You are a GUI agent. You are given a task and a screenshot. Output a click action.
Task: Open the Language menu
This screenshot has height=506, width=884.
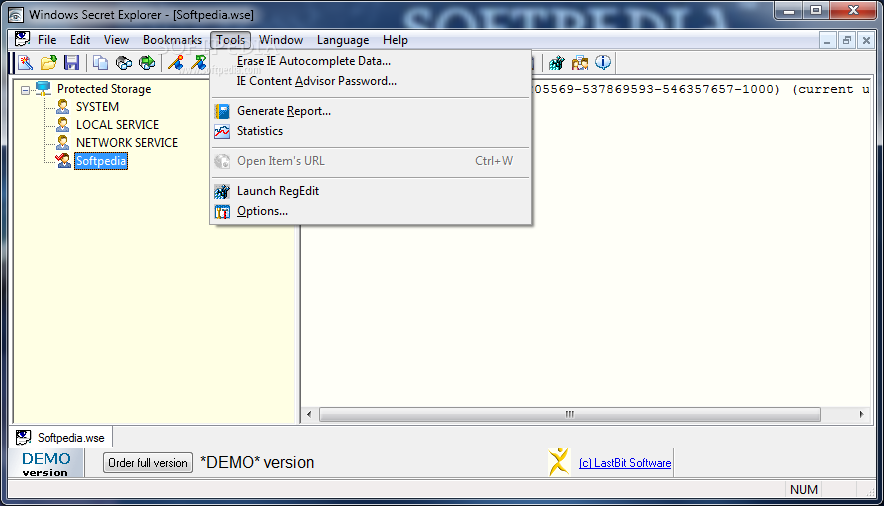[x=343, y=40]
